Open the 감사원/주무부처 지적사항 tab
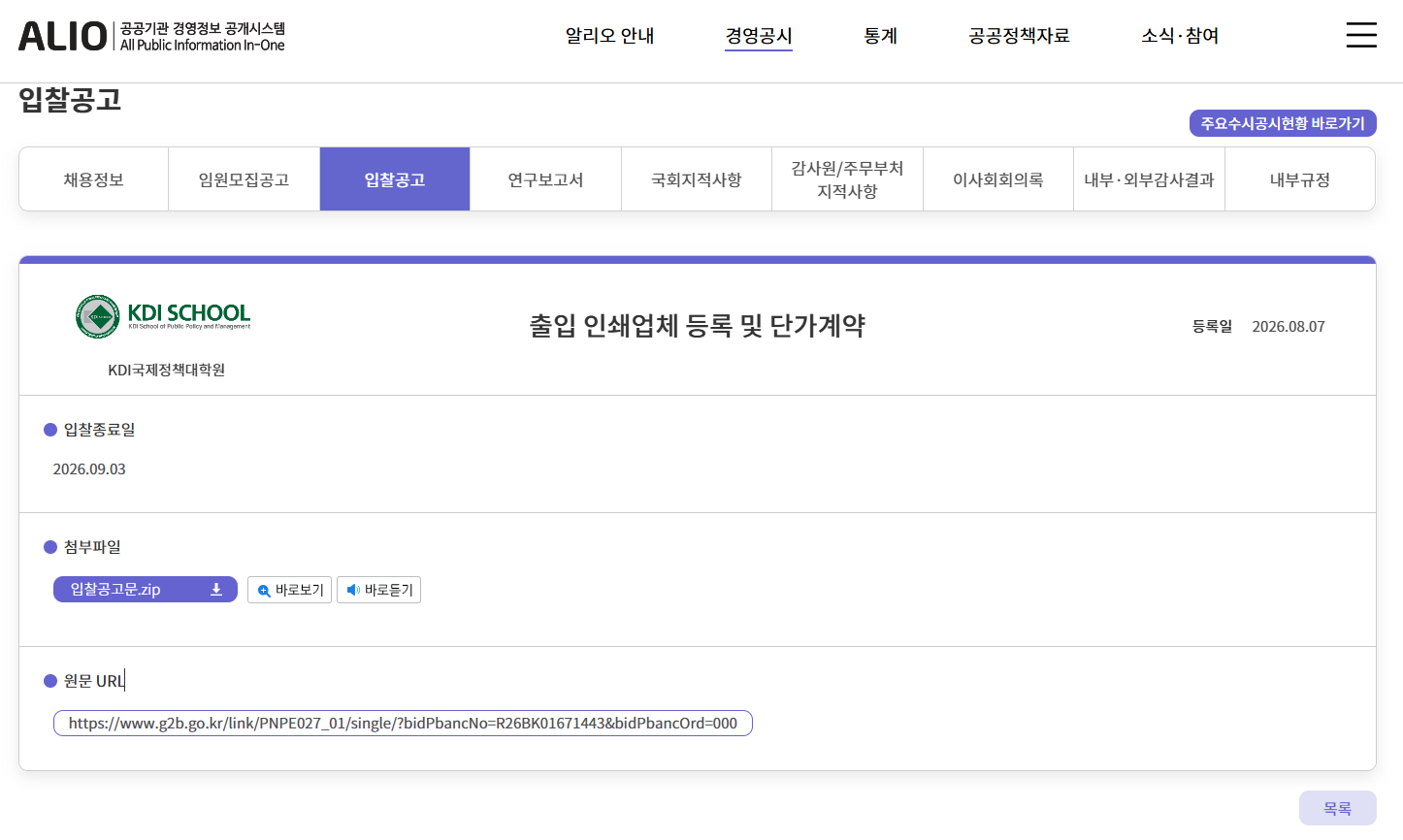This screenshot has width=1403, height=840. [847, 179]
